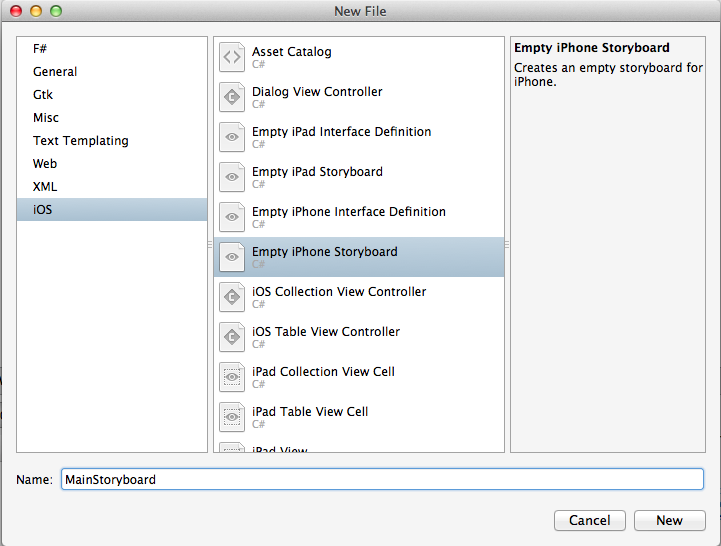Choose the Gtk category

coord(43,95)
